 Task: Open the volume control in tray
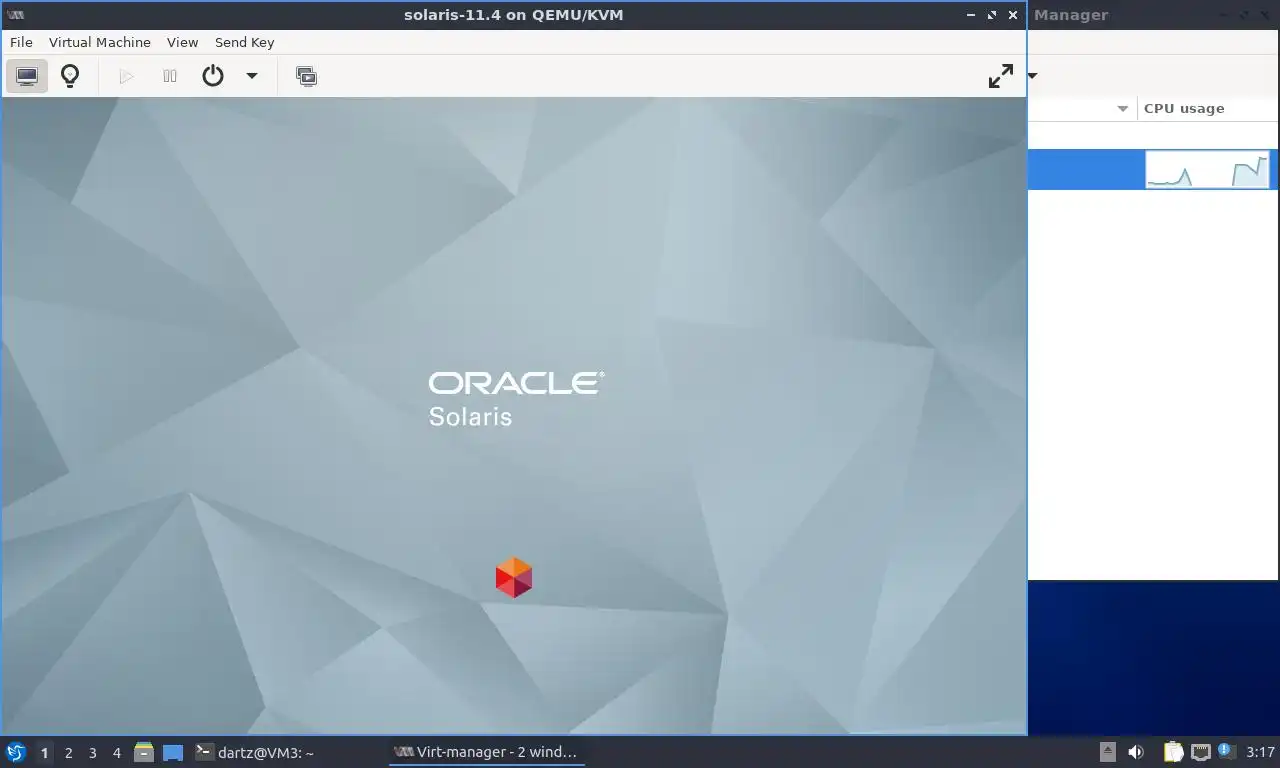pos(1136,752)
